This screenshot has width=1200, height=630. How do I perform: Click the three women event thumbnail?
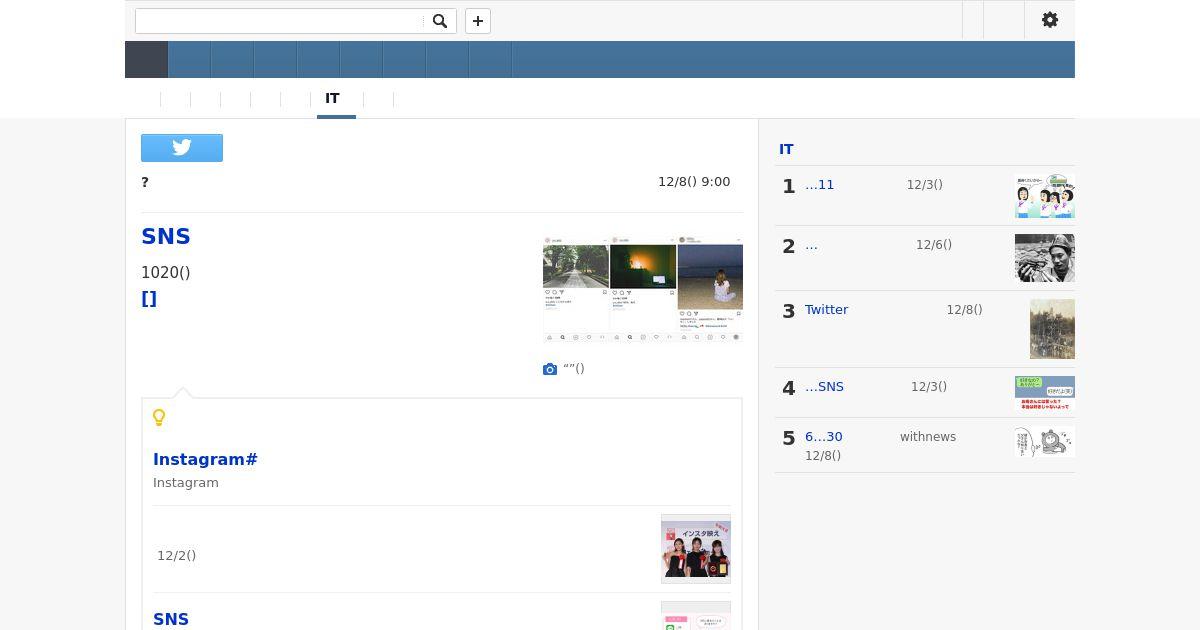pyautogui.click(x=696, y=549)
